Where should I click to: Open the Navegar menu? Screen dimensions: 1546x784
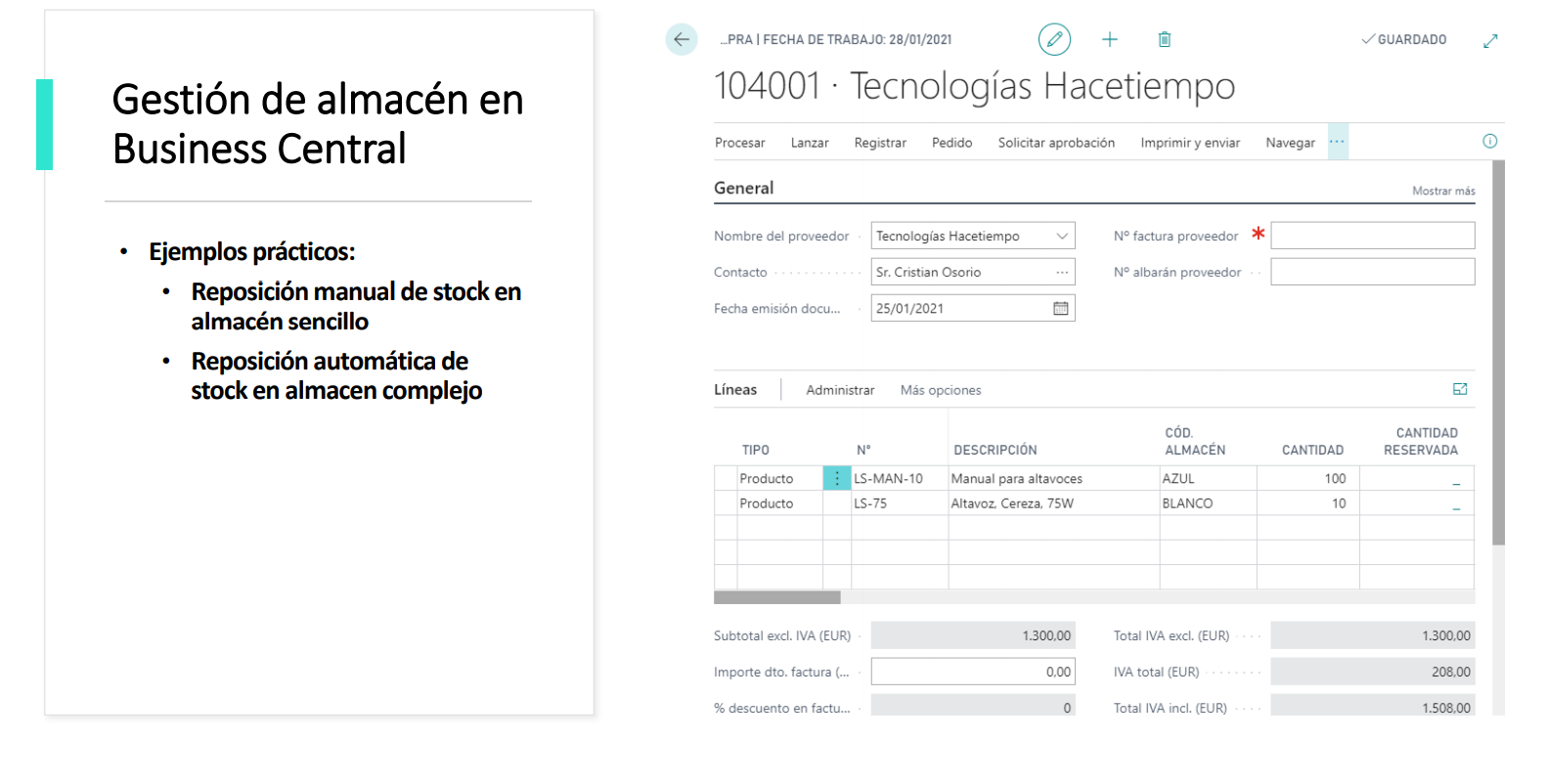[1290, 143]
